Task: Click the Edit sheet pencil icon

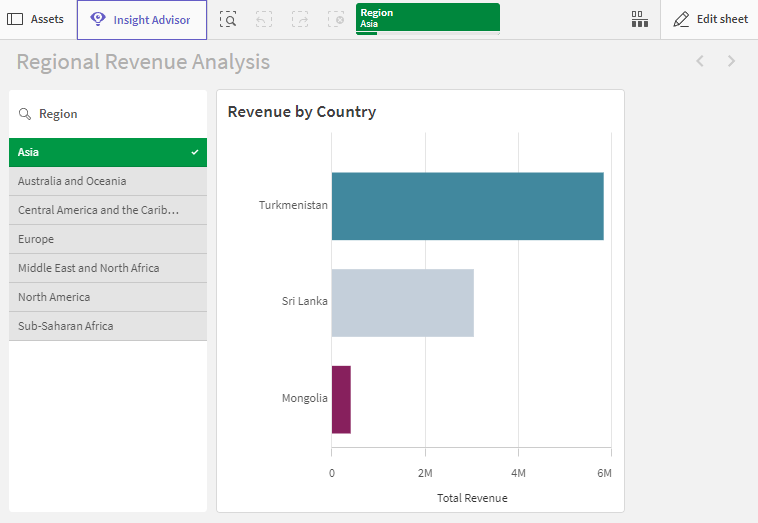Action: [x=681, y=19]
